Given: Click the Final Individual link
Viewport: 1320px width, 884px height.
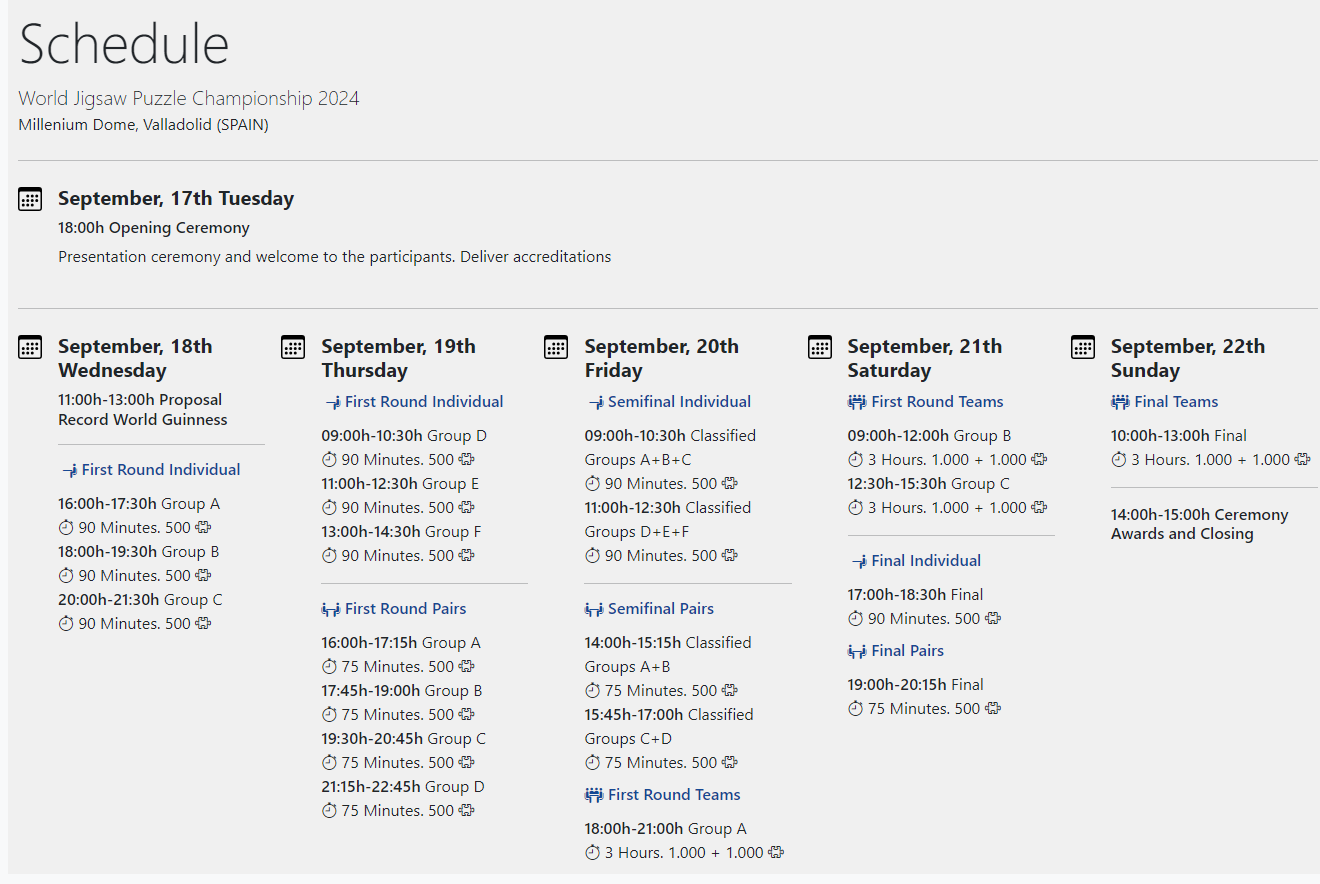Looking at the screenshot, I should [926, 561].
